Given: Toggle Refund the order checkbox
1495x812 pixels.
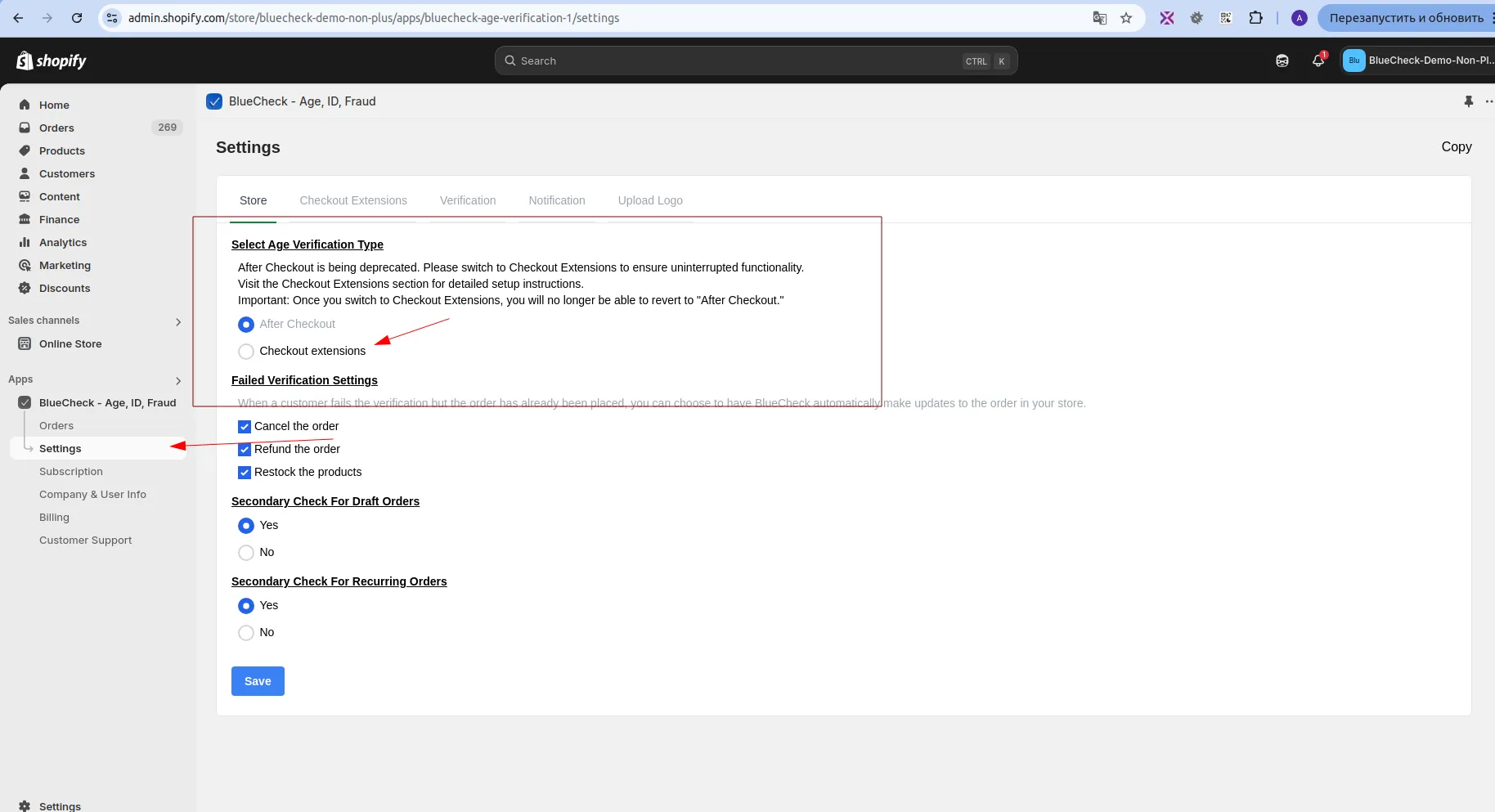Looking at the screenshot, I should (x=244, y=450).
